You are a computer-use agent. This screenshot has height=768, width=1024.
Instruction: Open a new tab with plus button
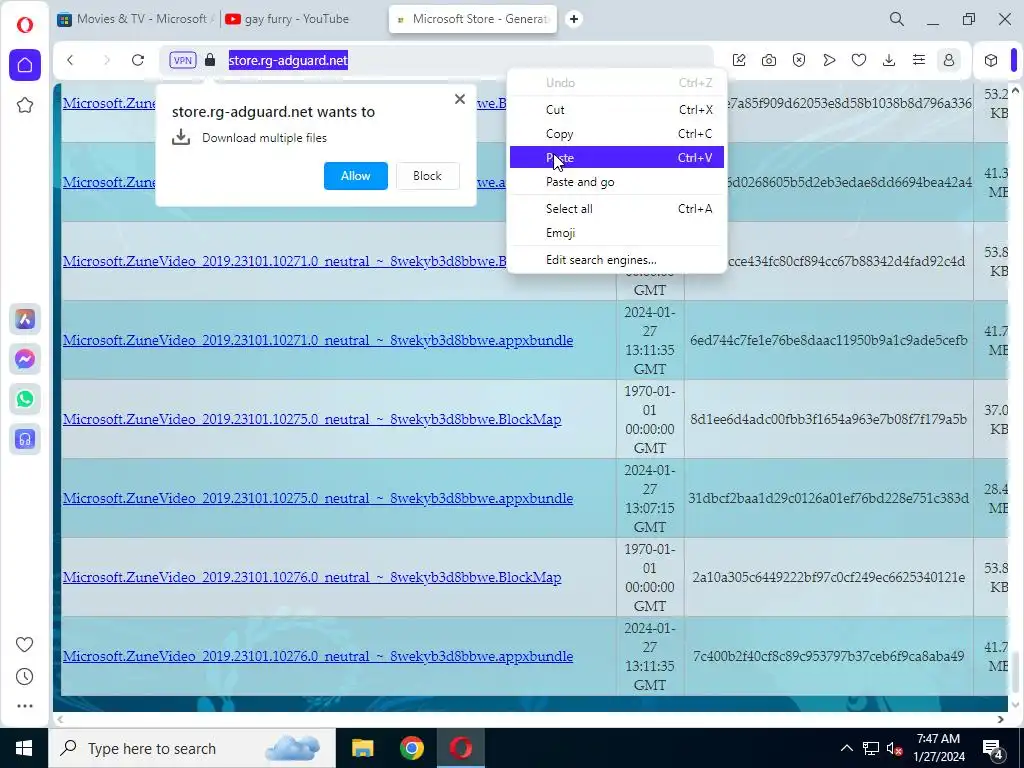(573, 19)
